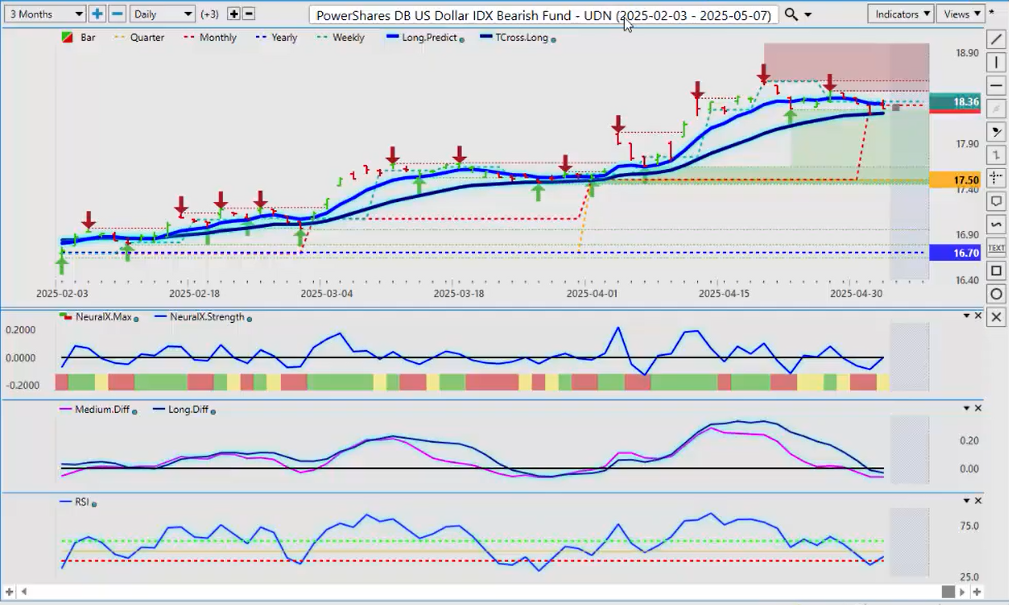This screenshot has height=605, width=1009.
Task: Toggle the Medium.Diff legend entry
Action: click(x=98, y=410)
